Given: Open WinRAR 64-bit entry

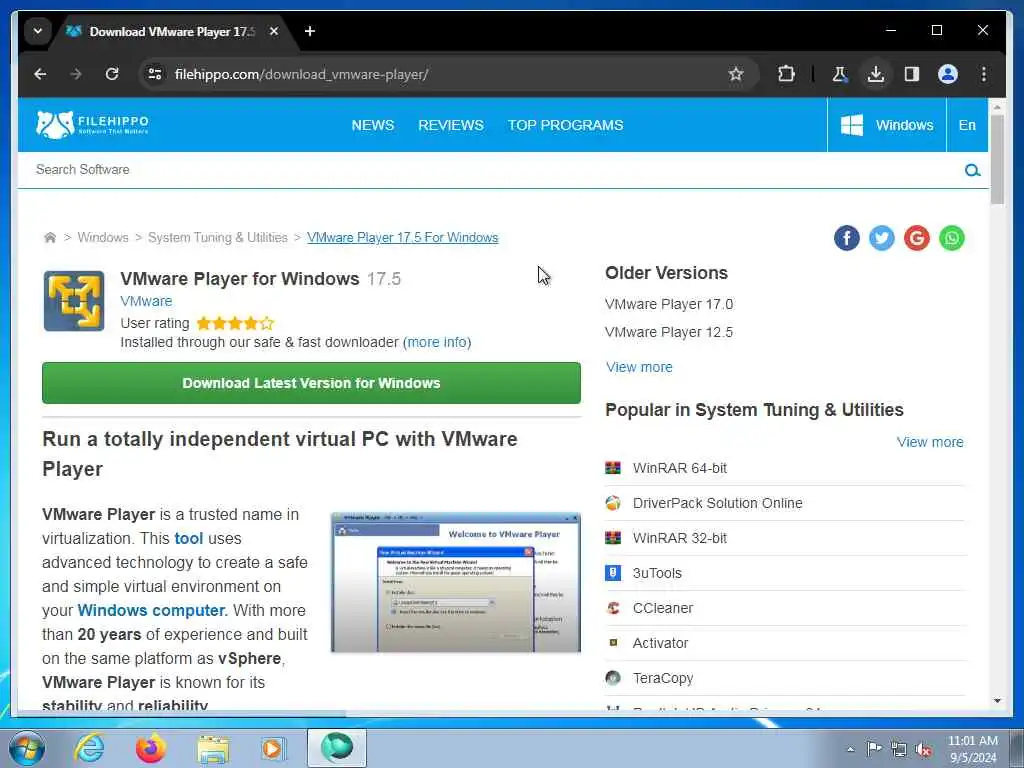Looking at the screenshot, I should [680, 468].
